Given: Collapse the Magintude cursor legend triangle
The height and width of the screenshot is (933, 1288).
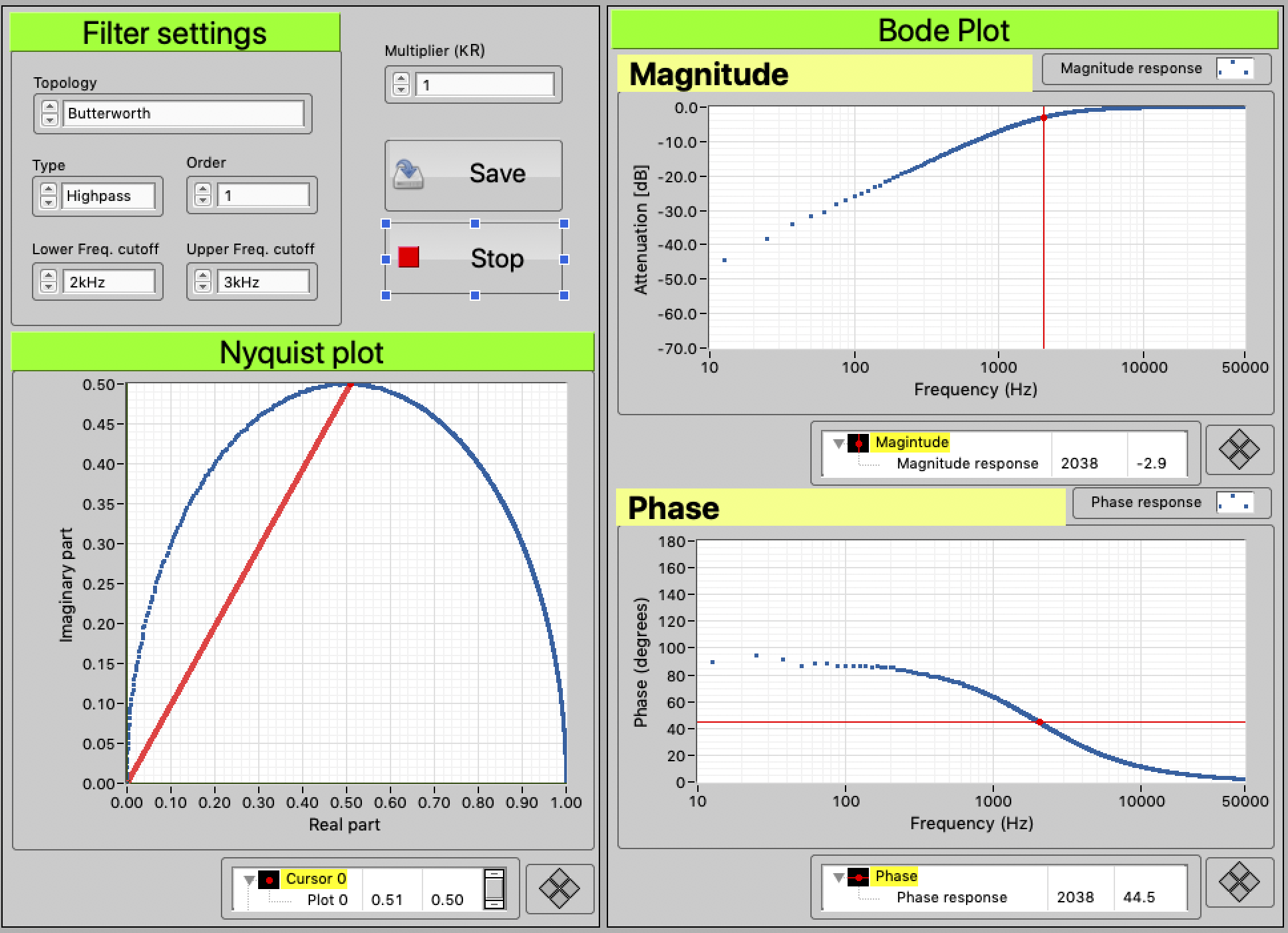Looking at the screenshot, I should pos(839,443).
